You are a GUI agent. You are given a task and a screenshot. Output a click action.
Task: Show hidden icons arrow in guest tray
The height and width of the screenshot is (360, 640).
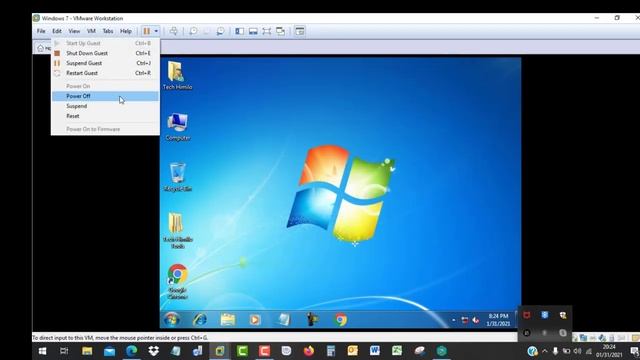tap(454, 320)
